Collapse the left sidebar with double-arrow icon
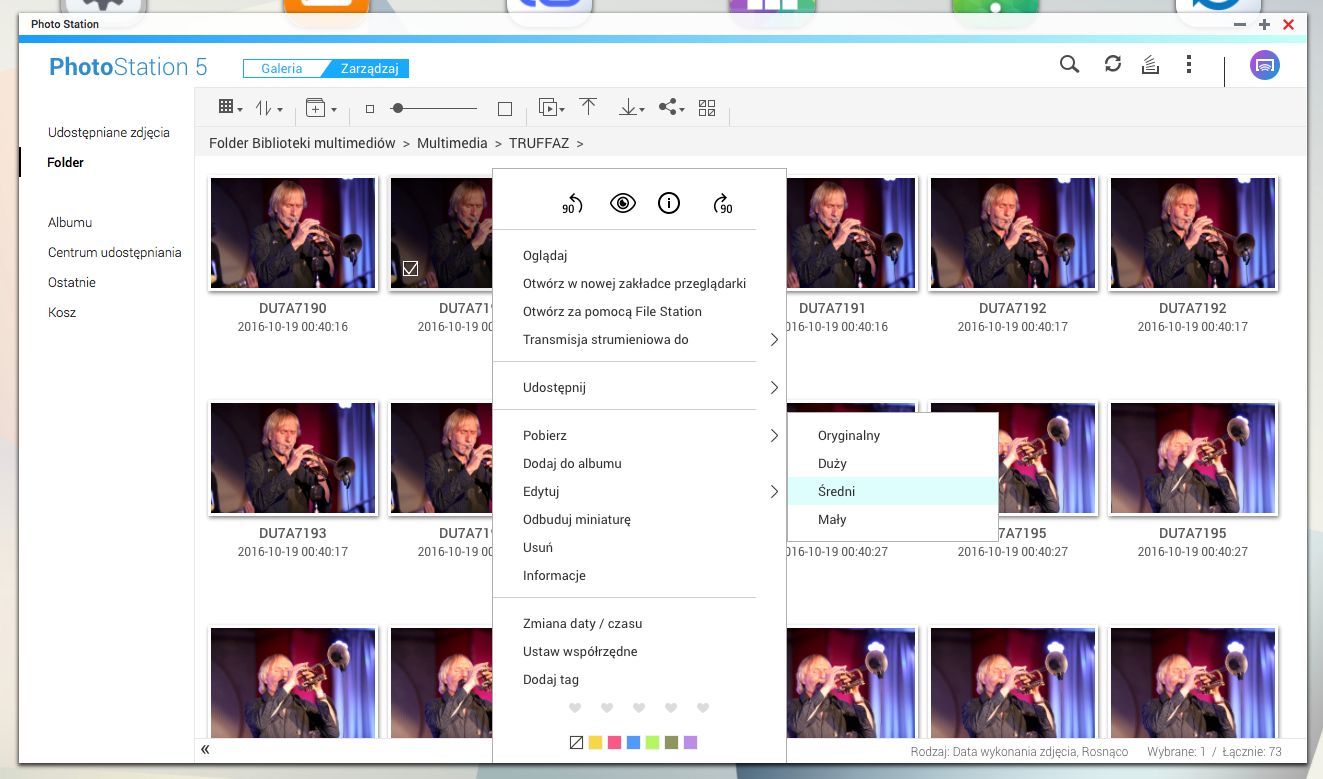This screenshot has width=1323, height=779. tap(205, 749)
